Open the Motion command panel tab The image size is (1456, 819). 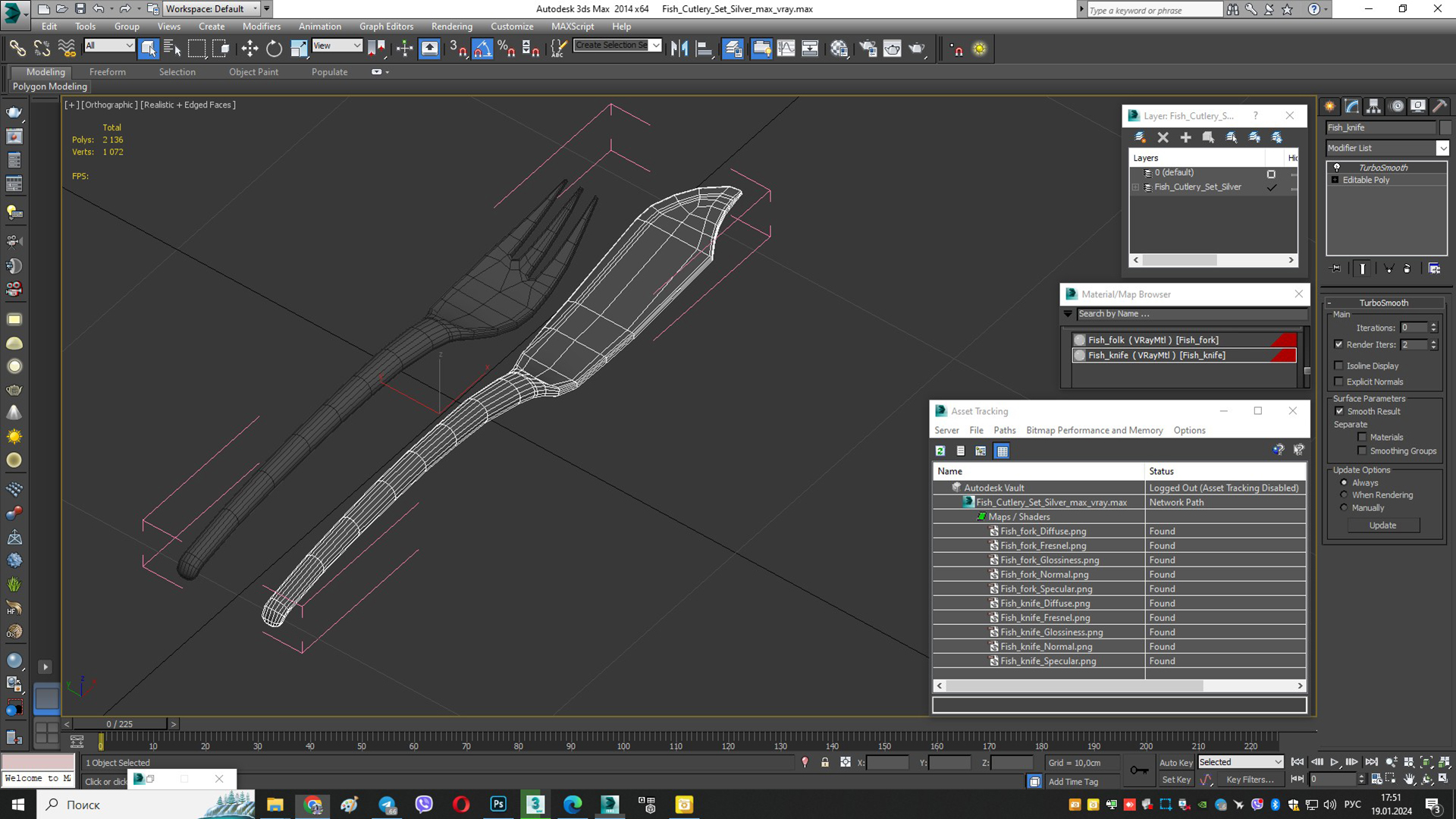tap(1397, 106)
